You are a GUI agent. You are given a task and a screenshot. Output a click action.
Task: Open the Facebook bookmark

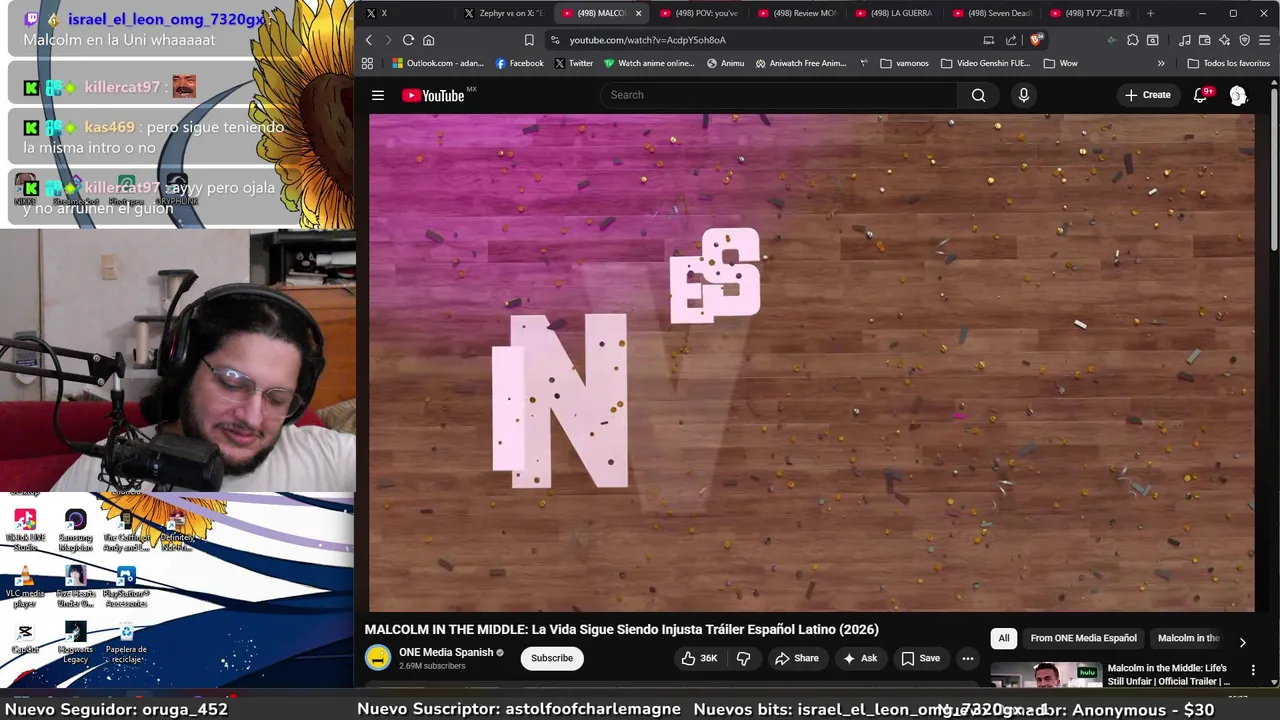(519, 63)
